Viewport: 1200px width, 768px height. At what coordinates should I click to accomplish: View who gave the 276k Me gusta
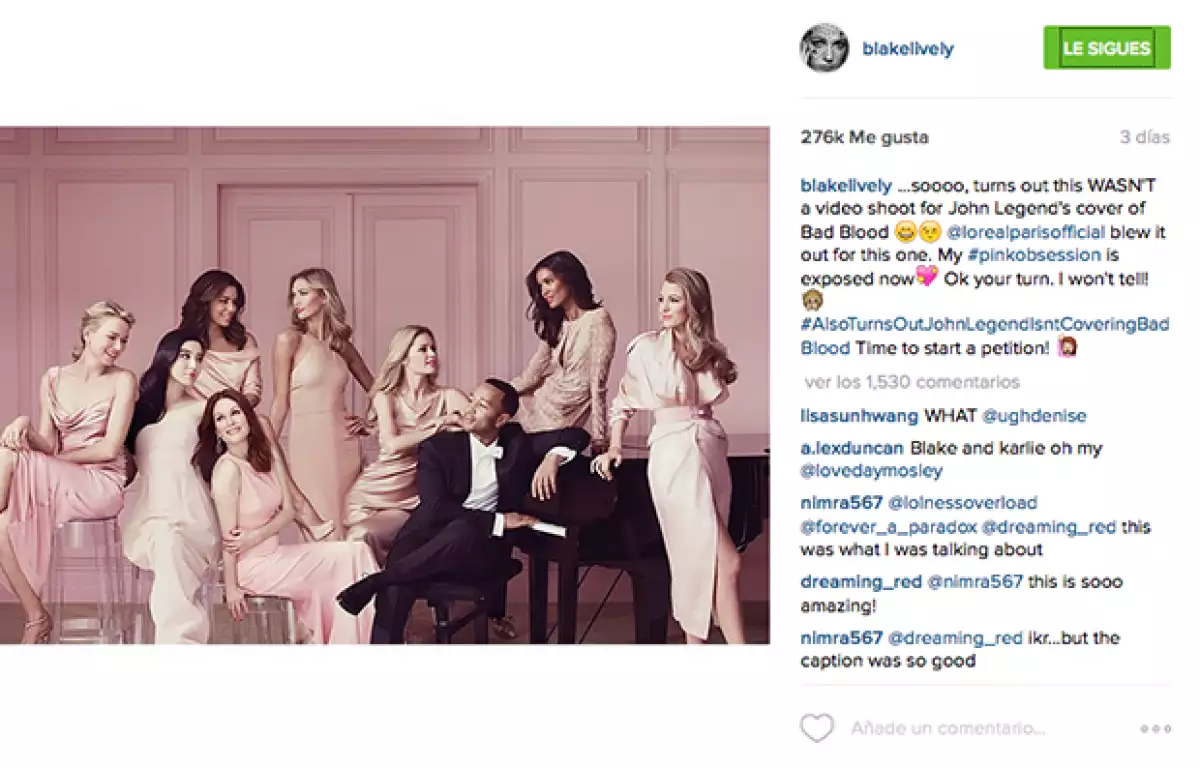pyautogui.click(x=865, y=136)
